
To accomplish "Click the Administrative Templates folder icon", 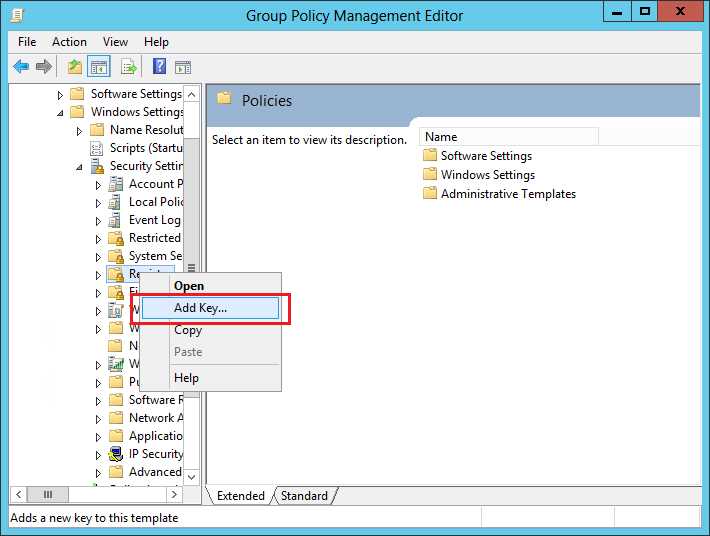I will point(430,193).
